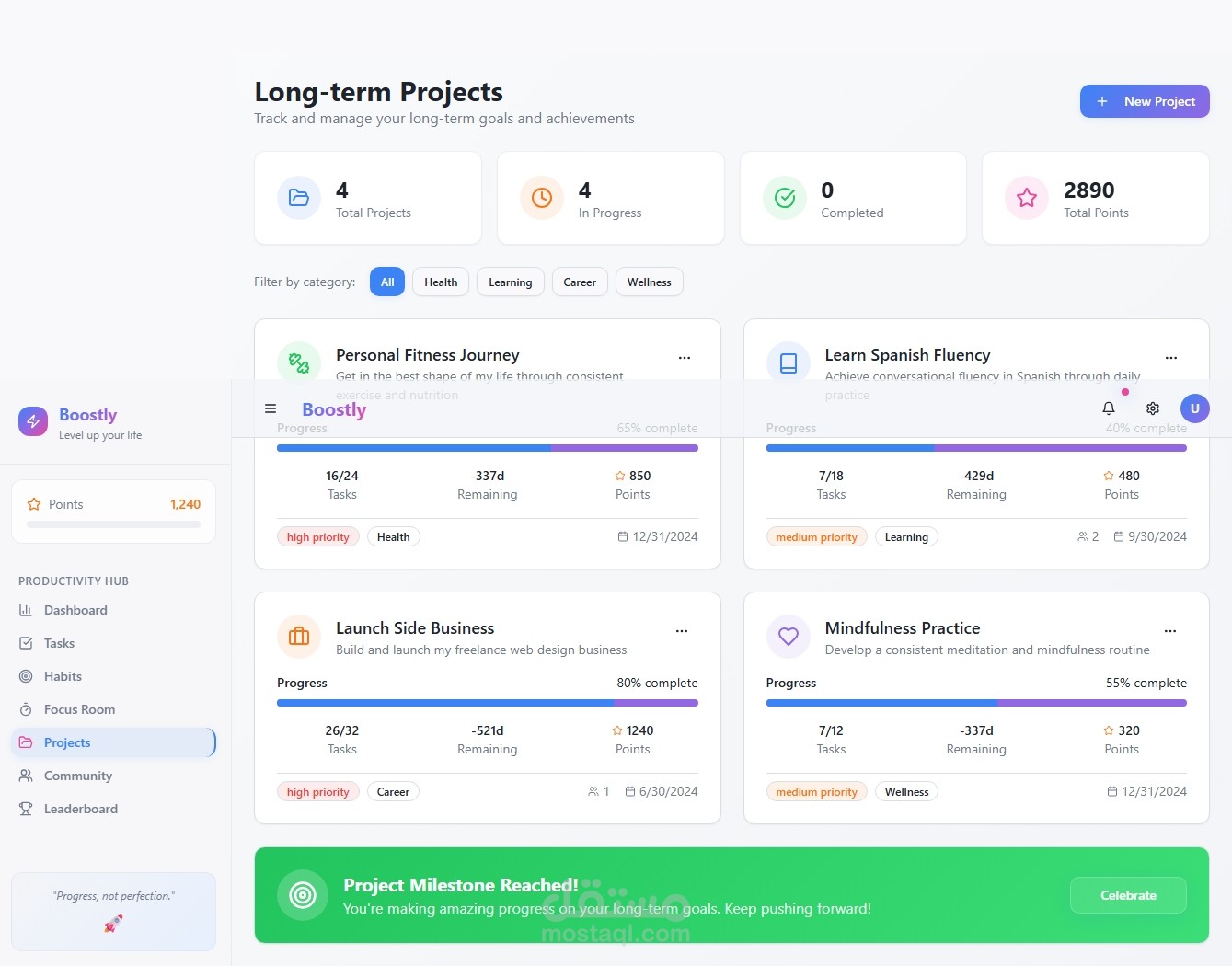Click the Launch Side Business briefcase icon

pyautogui.click(x=299, y=637)
